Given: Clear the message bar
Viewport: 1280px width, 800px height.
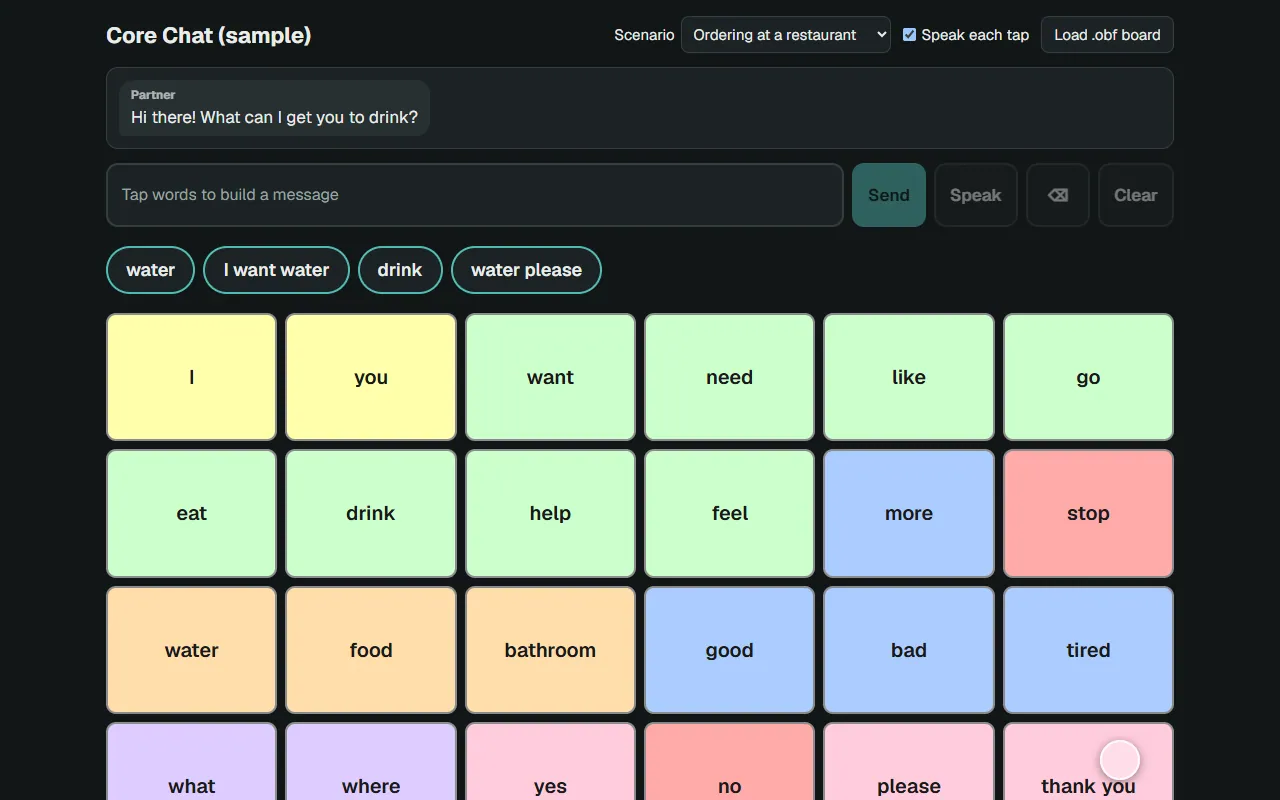Looking at the screenshot, I should tap(1136, 195).
